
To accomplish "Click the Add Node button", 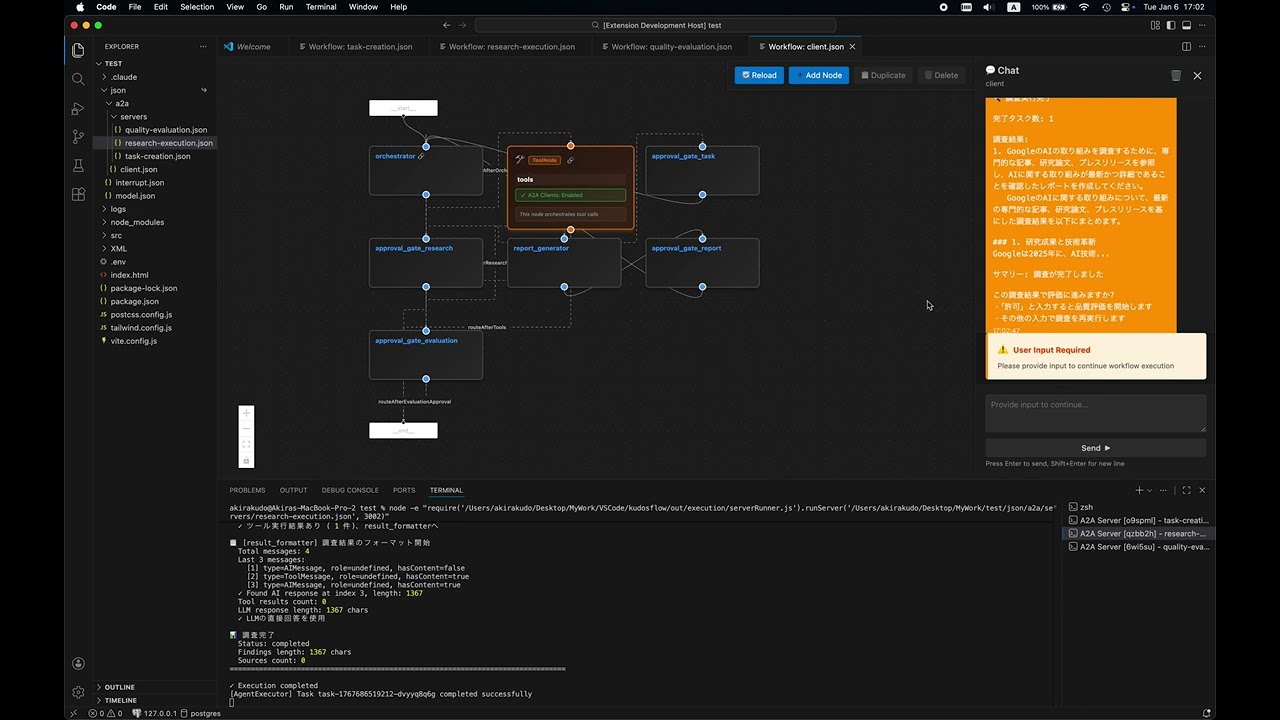I will [x=819, y=75].
